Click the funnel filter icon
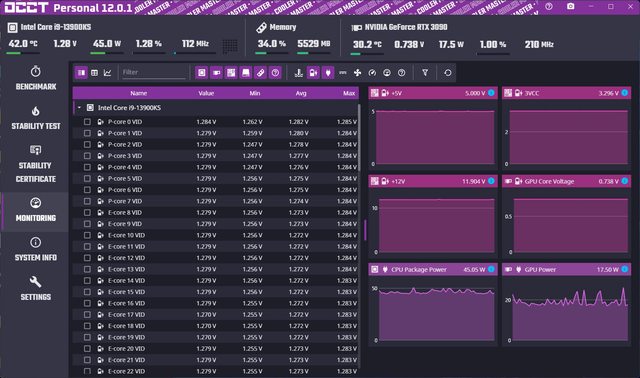The image size is (640, 378). coord(425,73)
